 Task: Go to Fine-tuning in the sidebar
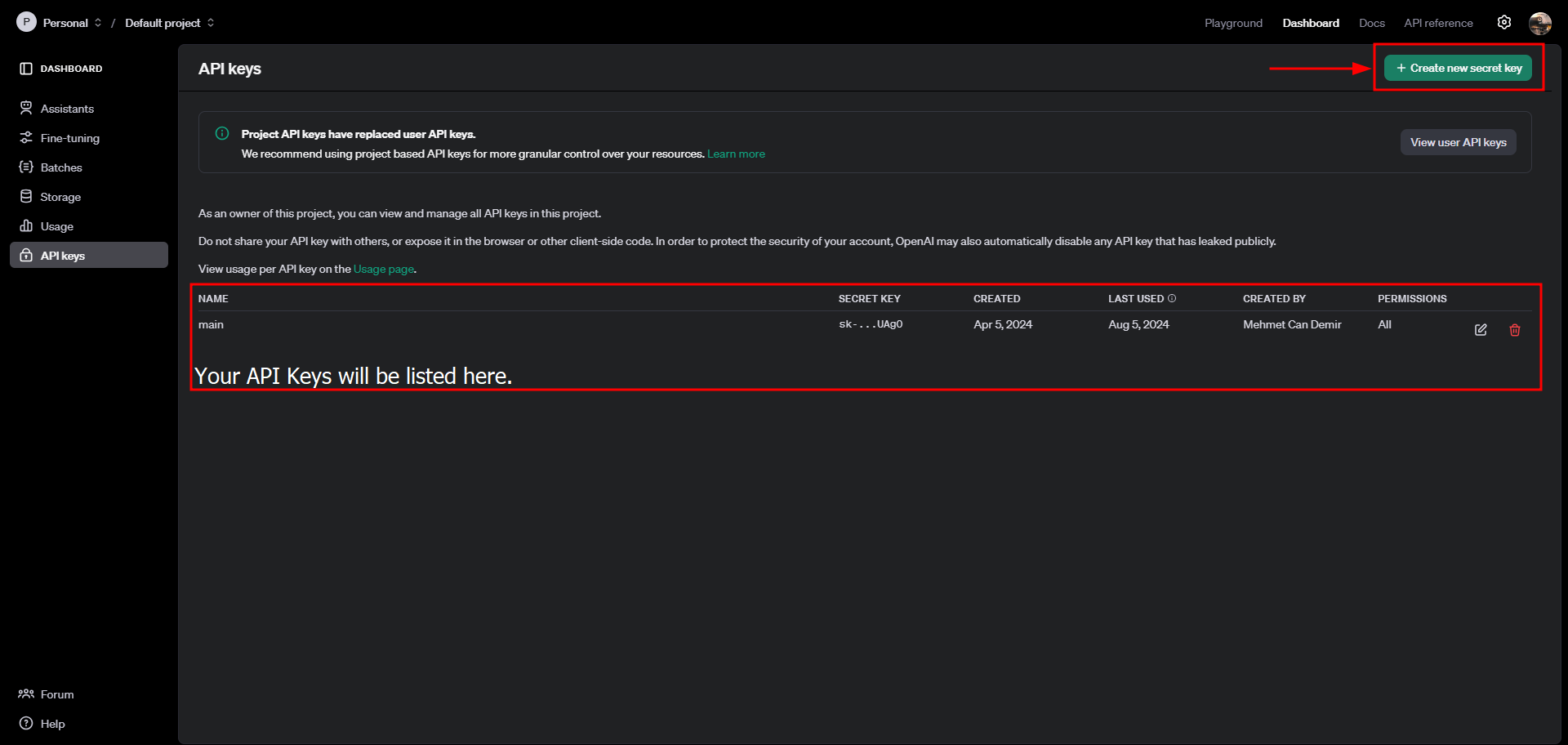pos(89,138)
